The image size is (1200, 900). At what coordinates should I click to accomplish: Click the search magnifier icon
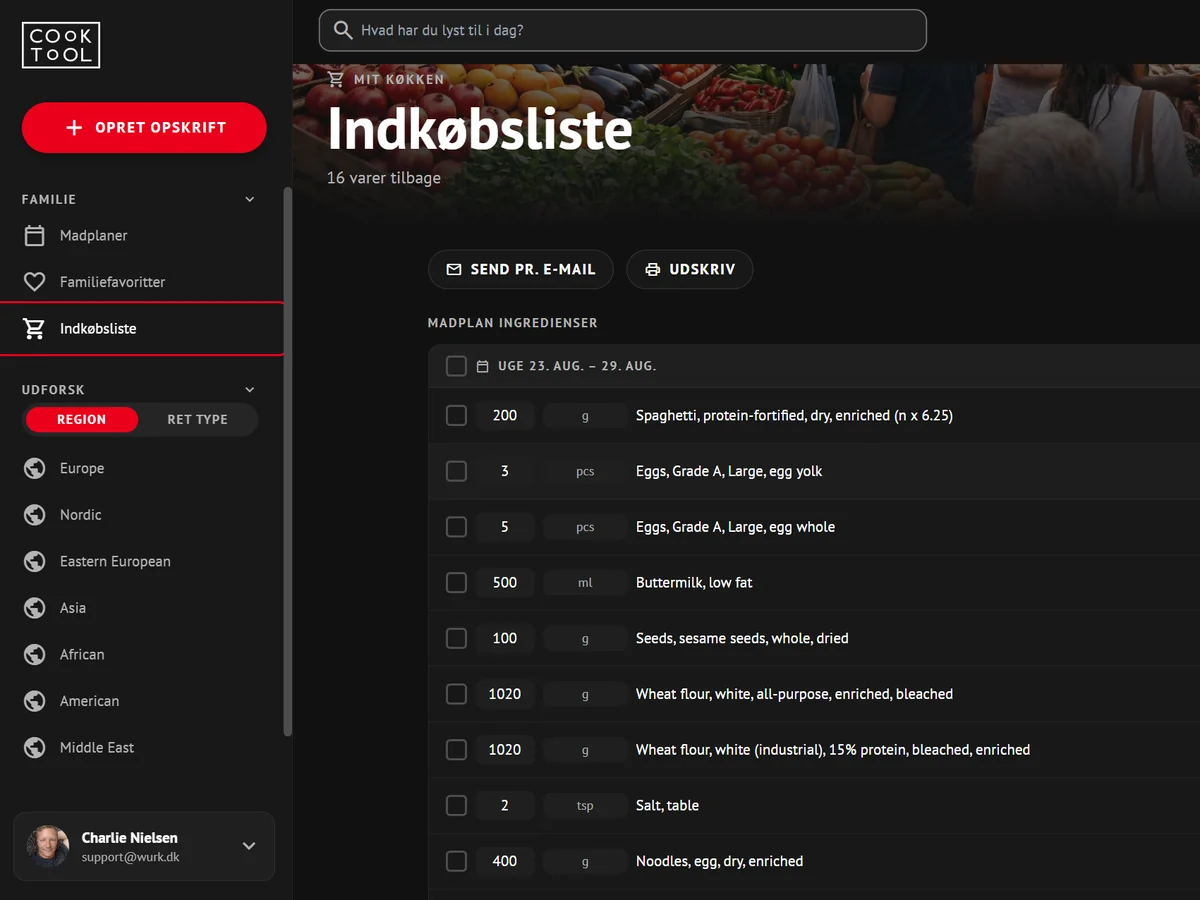click(343, 30)
